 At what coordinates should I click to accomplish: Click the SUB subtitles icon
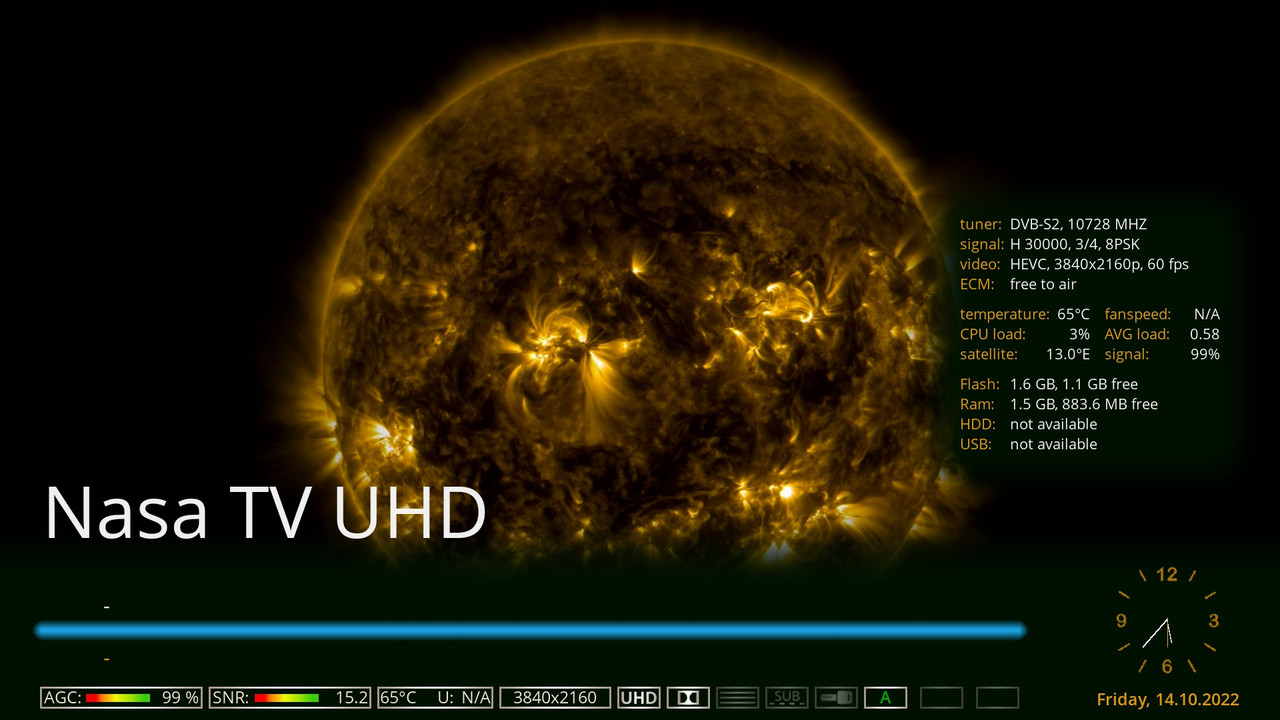tap(787, 698)
